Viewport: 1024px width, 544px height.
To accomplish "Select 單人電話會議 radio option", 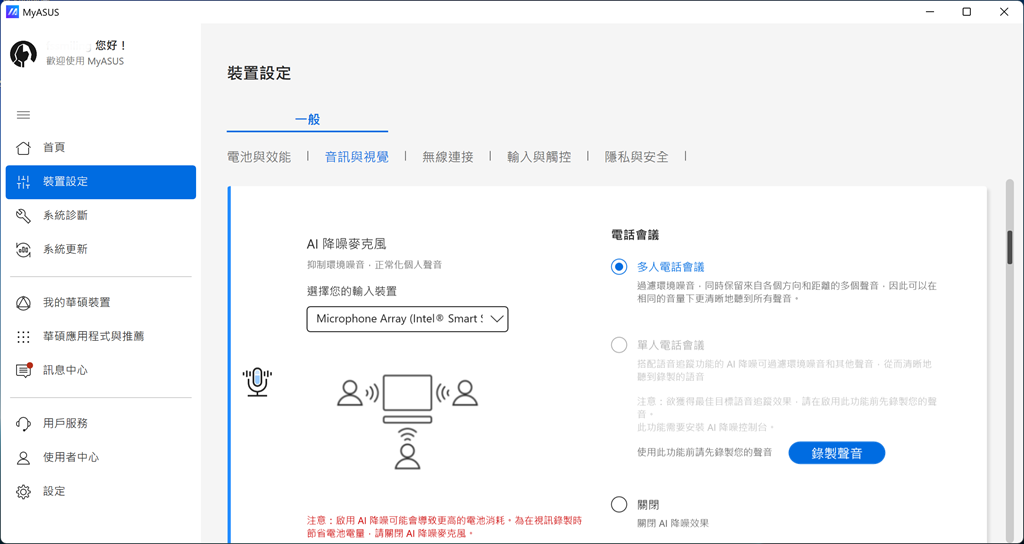I will (619, 345).
